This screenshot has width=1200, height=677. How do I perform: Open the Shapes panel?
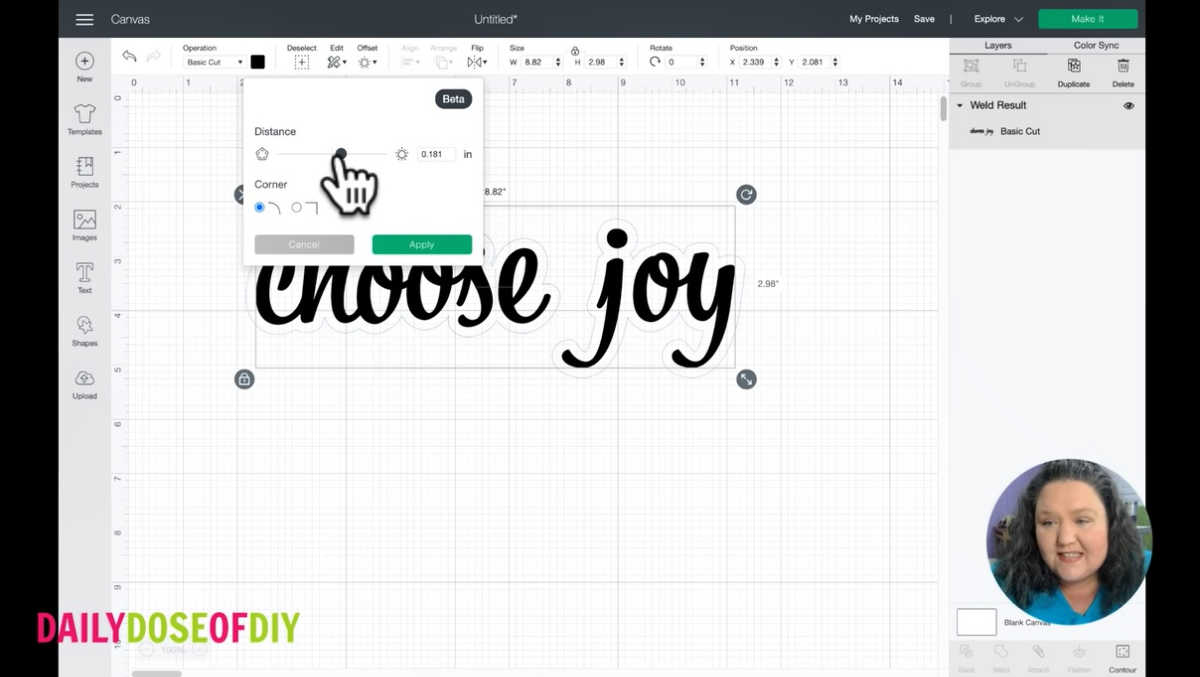(x=85, y=331)
